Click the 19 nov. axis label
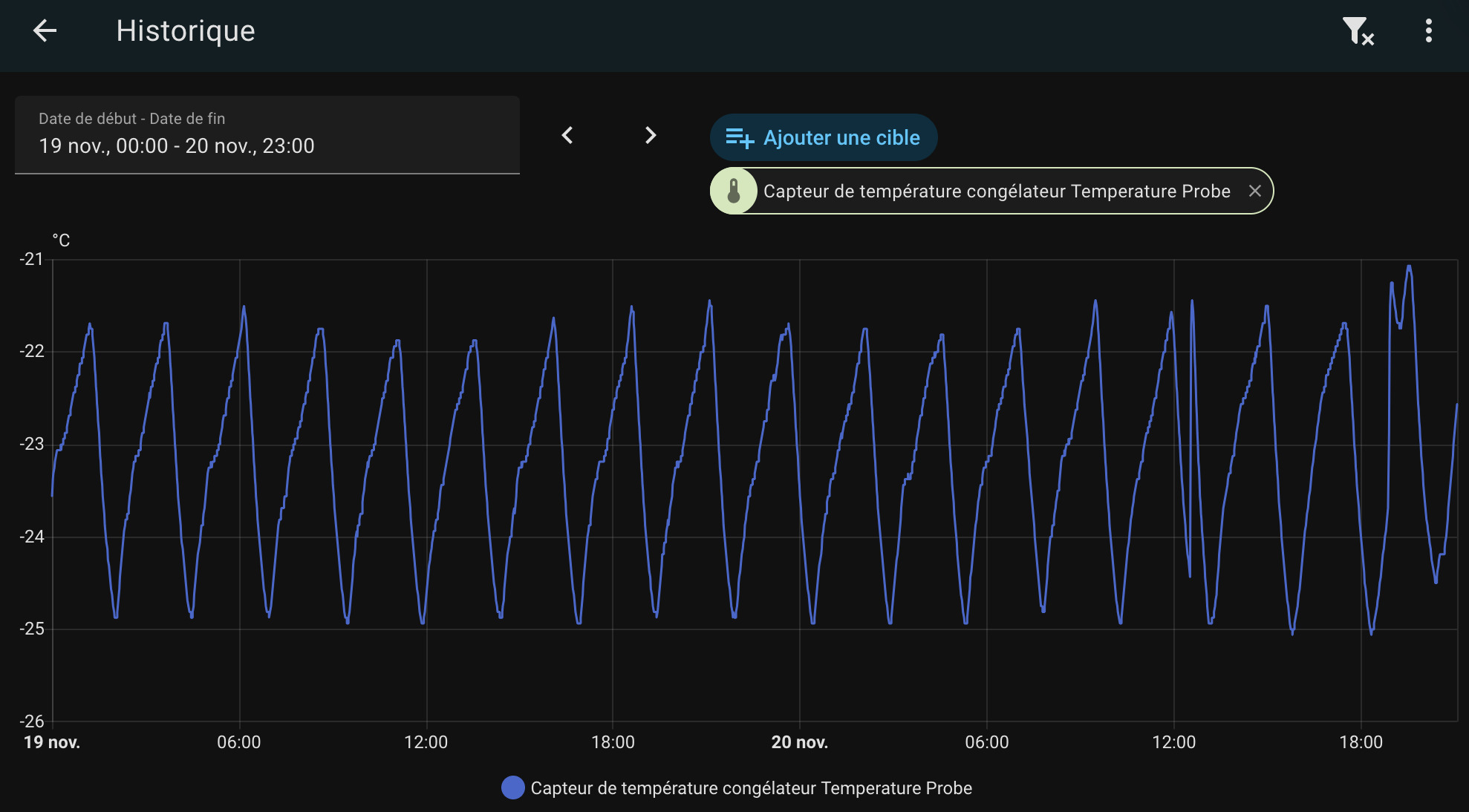Viewport: 1469px width, 812px height. point(52,742)
